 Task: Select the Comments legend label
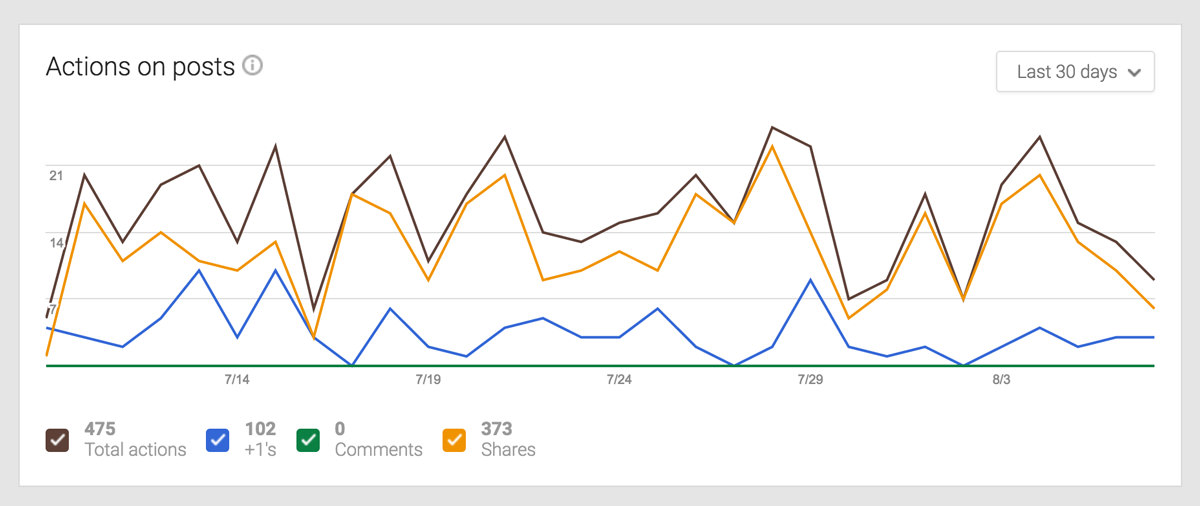click(x=378, y=450)
